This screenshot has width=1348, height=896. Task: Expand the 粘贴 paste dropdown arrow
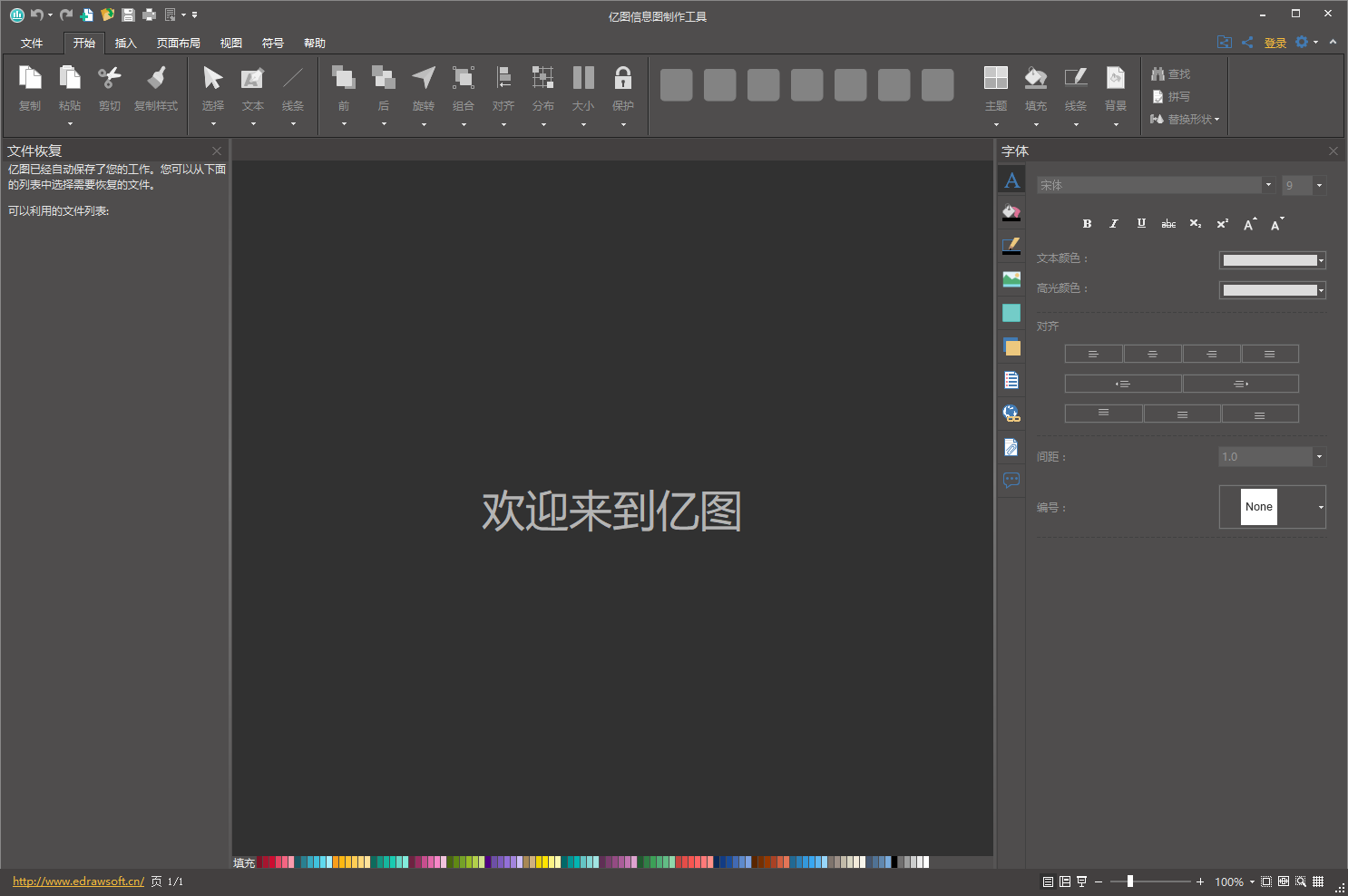pos(70,123)
